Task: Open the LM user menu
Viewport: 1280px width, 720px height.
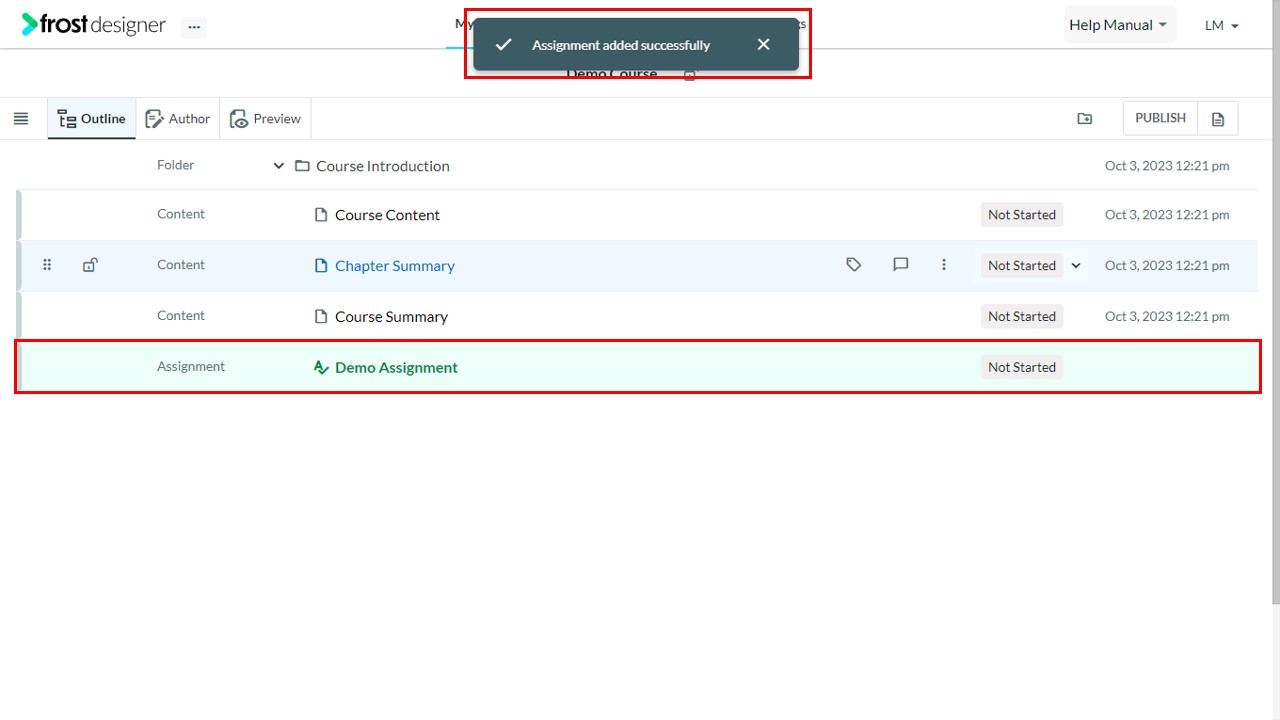Action: [1222, 26]
